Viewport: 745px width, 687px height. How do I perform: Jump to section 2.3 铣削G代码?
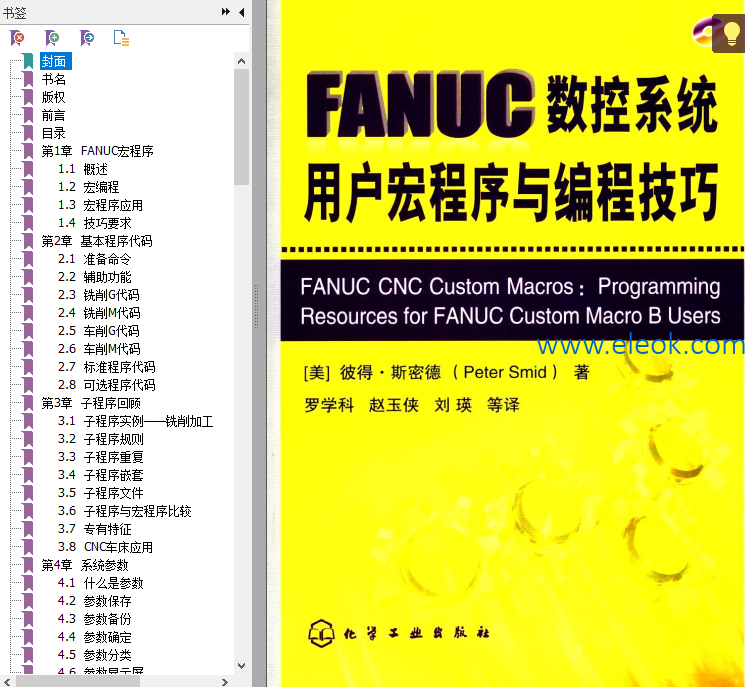99,295
